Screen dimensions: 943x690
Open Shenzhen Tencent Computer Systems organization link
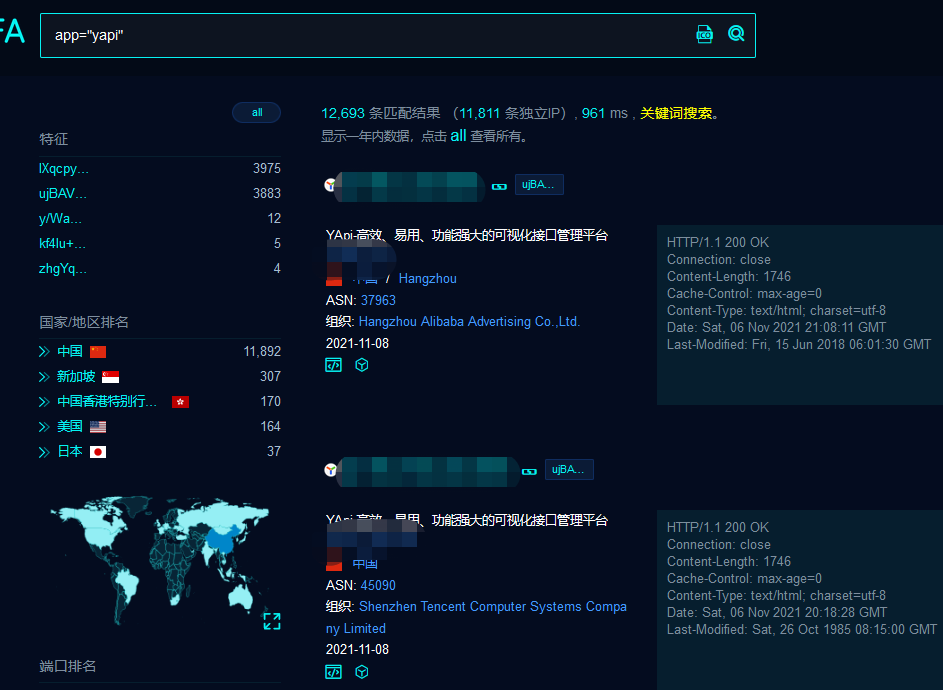476,617
